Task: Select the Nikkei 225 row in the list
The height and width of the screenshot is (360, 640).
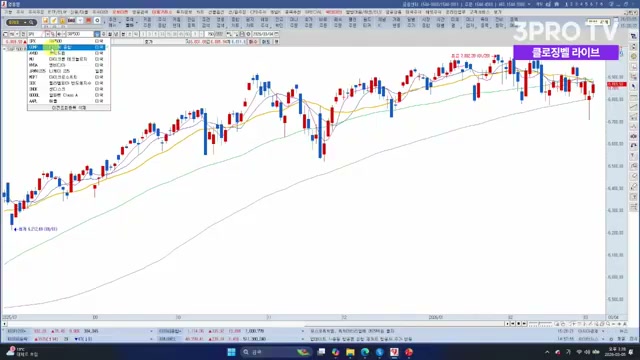Action: coord(68,71)
